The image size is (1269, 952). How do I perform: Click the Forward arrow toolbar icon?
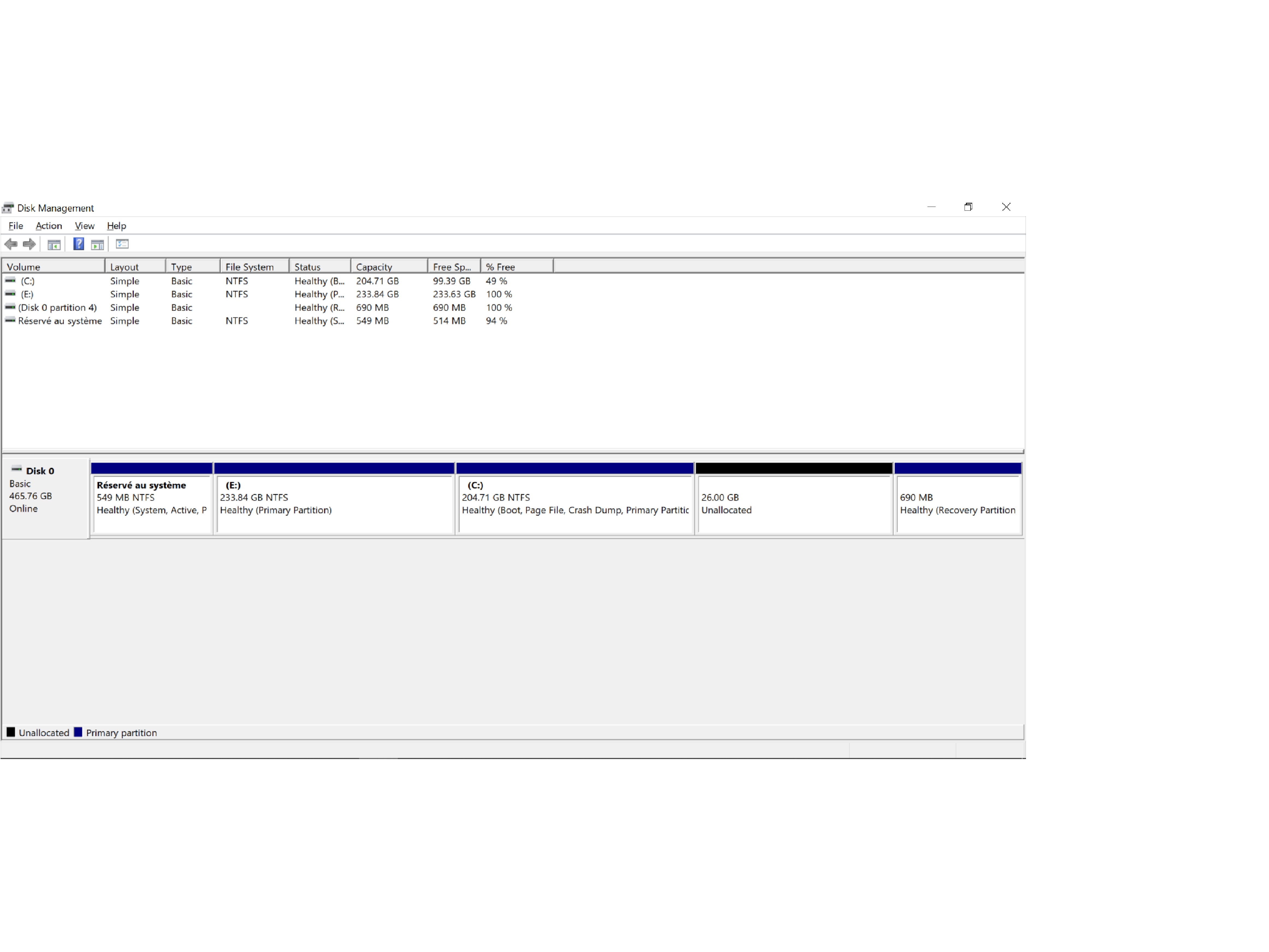coord(29,244)
